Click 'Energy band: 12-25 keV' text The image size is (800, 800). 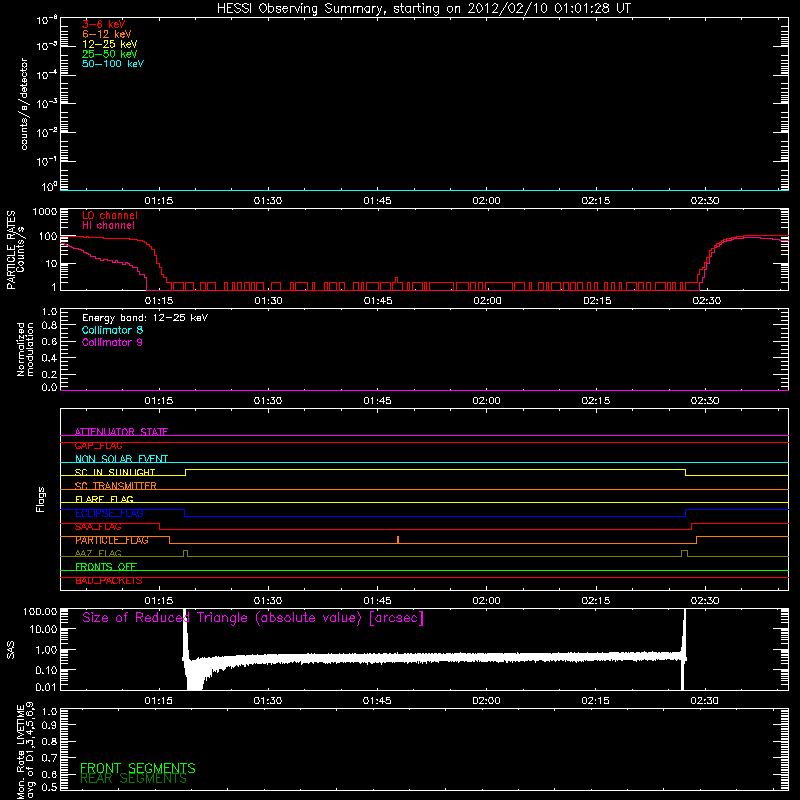coord(145,318)
